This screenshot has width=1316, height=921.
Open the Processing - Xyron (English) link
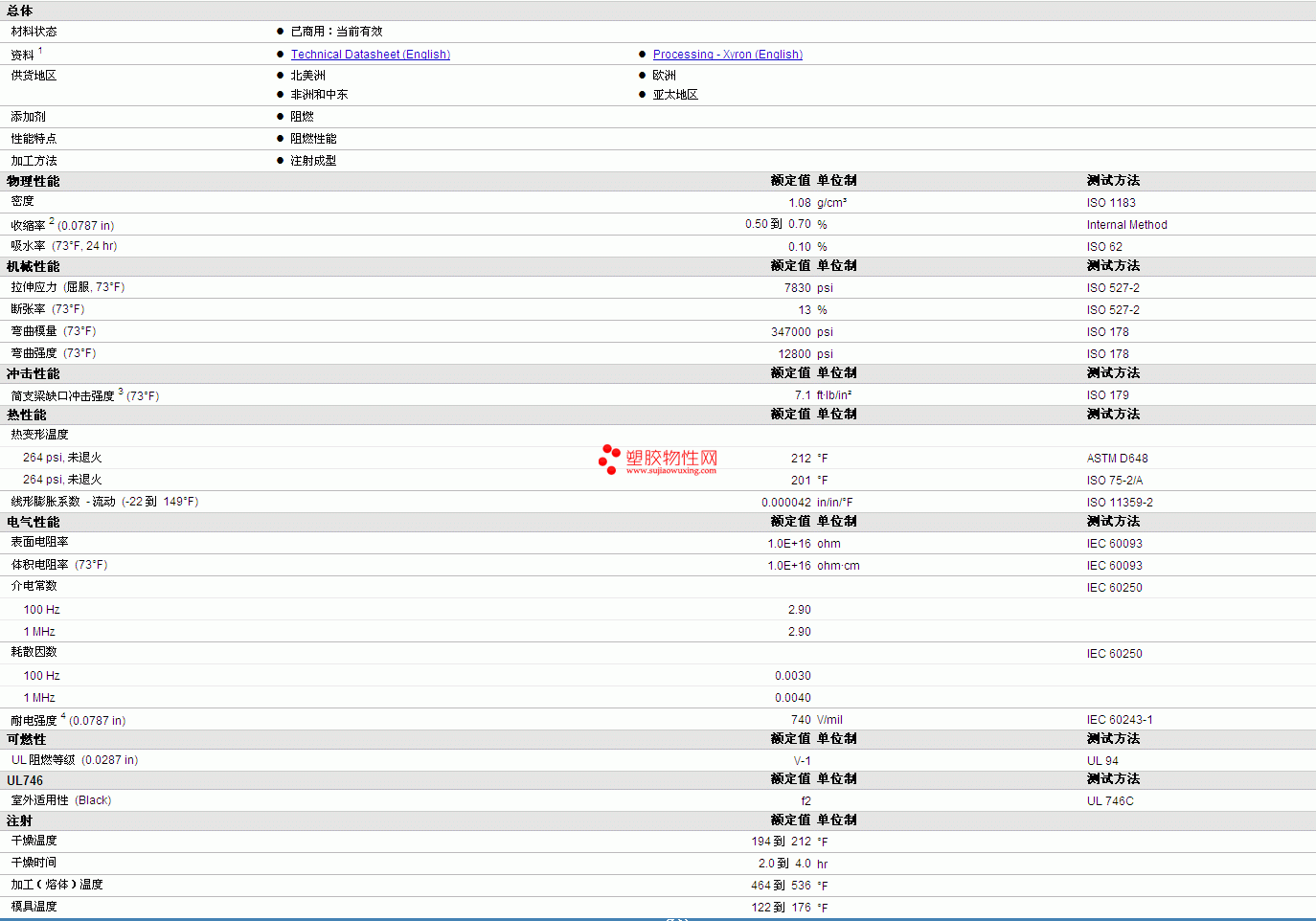[x=727, y=55]
